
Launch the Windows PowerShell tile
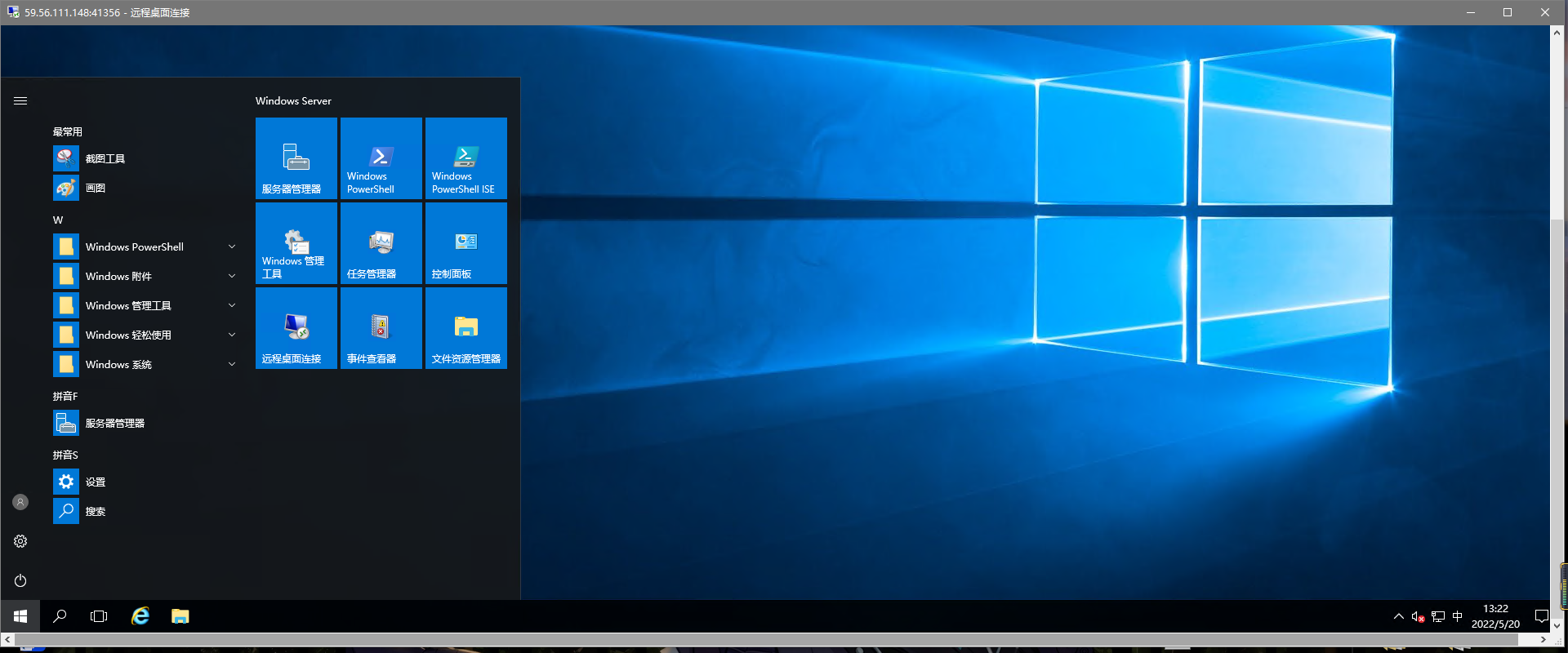coord(381,158)
